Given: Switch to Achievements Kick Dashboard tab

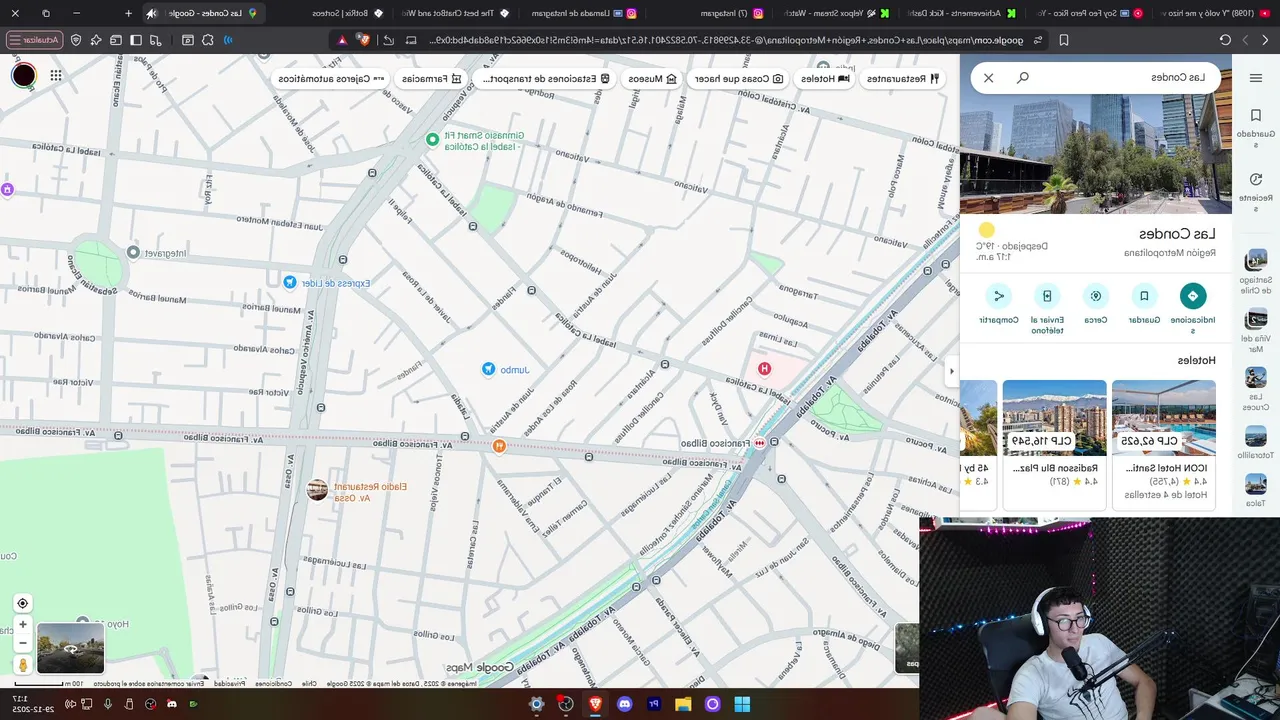Looking at the screenshot, I should [960, 13].
